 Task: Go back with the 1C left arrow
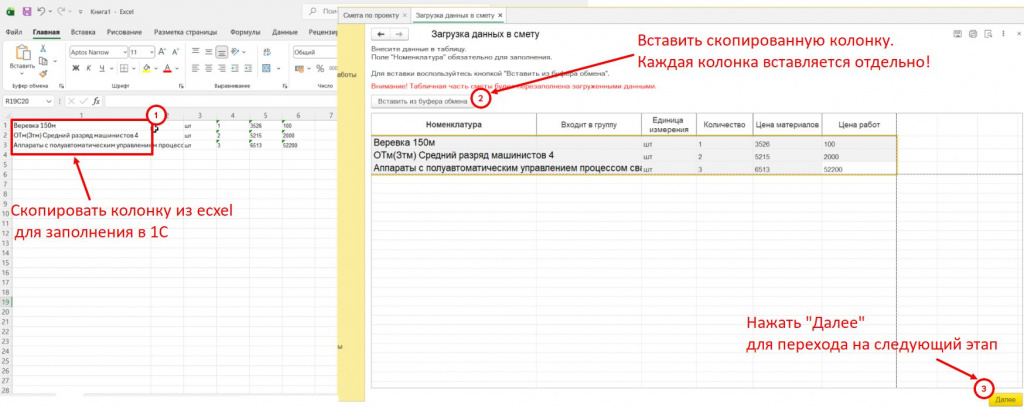381,34
